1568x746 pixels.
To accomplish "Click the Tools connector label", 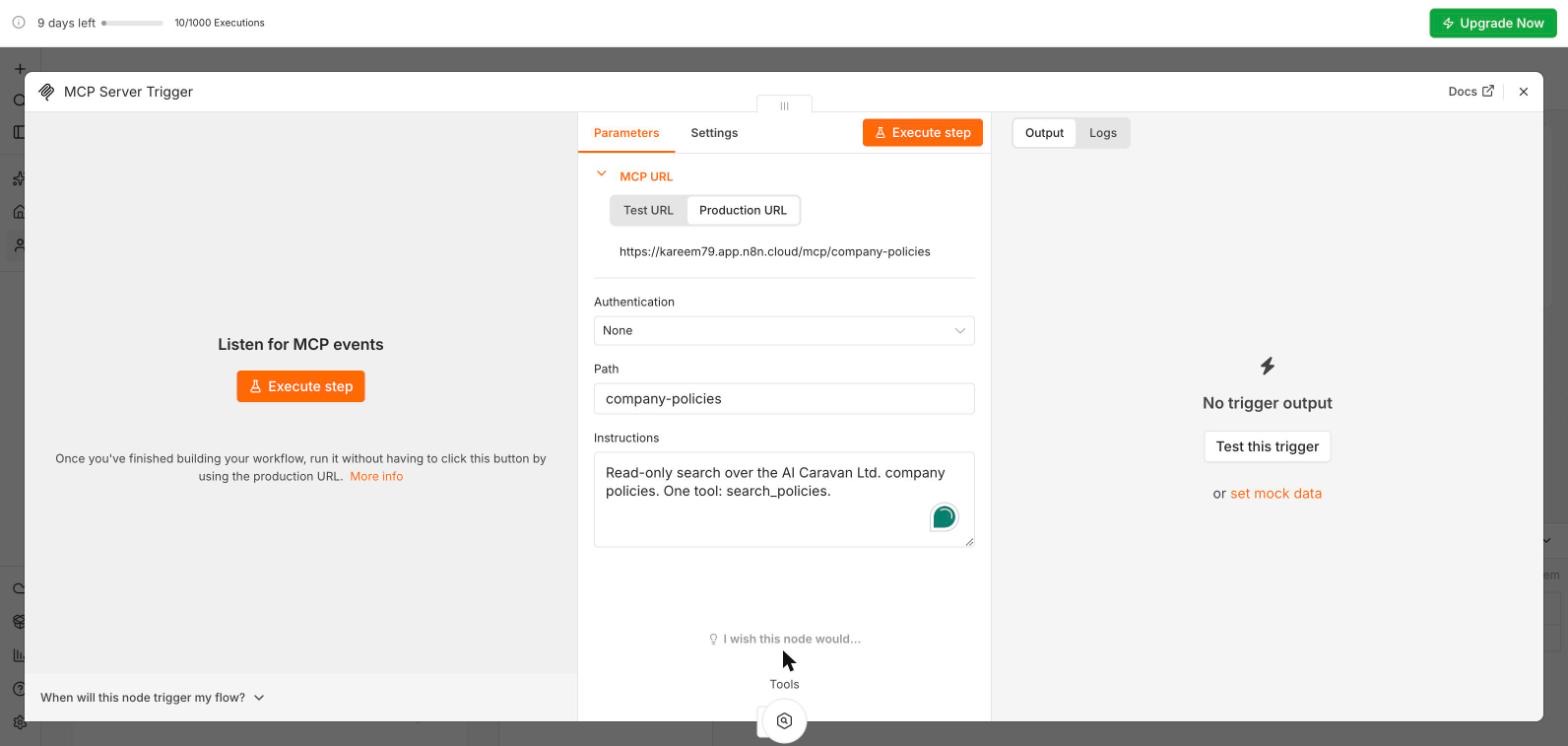I will (784, 685).
